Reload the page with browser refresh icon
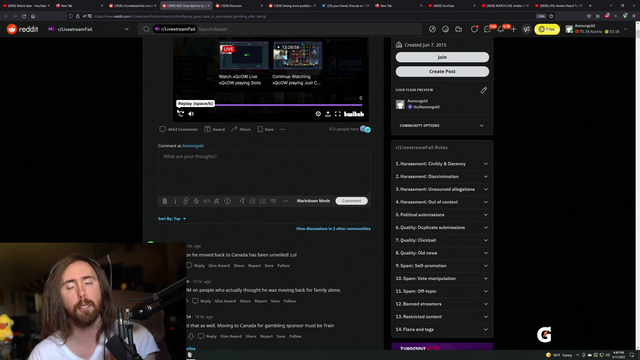Screen dimensions: 640x360 coord(24,16)
